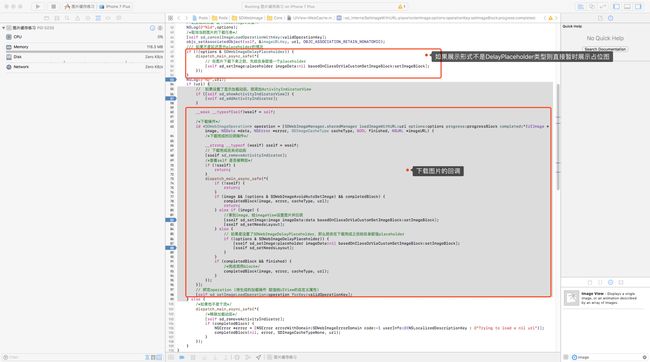Show the Standard editor

point(581,7)
